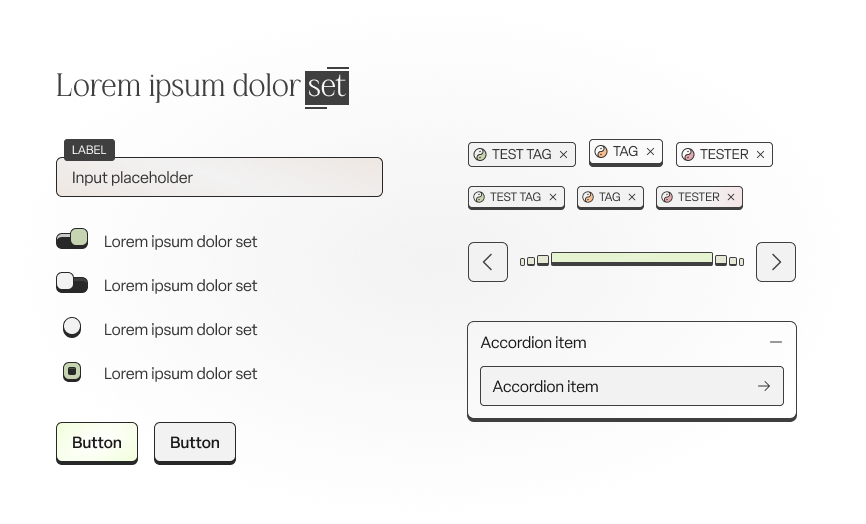Focus the Input placeholder text field

(x=219, y=177)
